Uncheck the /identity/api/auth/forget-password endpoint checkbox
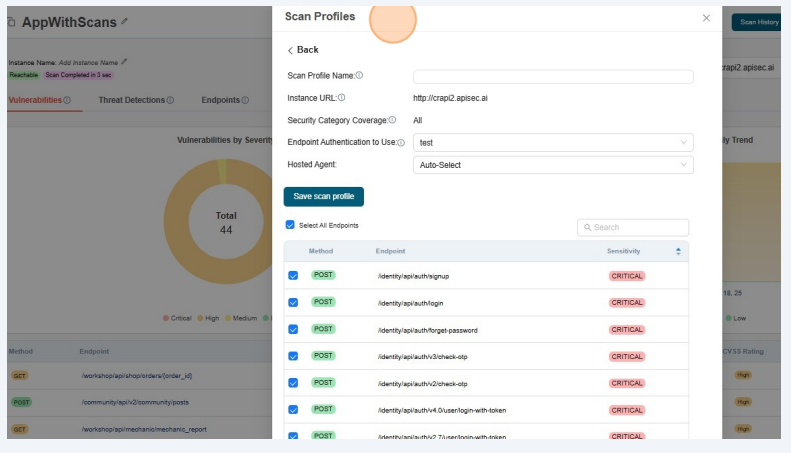The width and height of the screenshot is (791, 453). 293,329
